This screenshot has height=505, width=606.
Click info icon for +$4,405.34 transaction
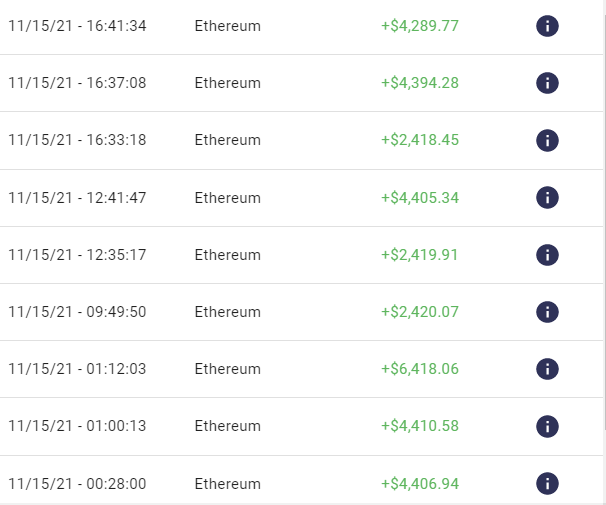point(547,198)
